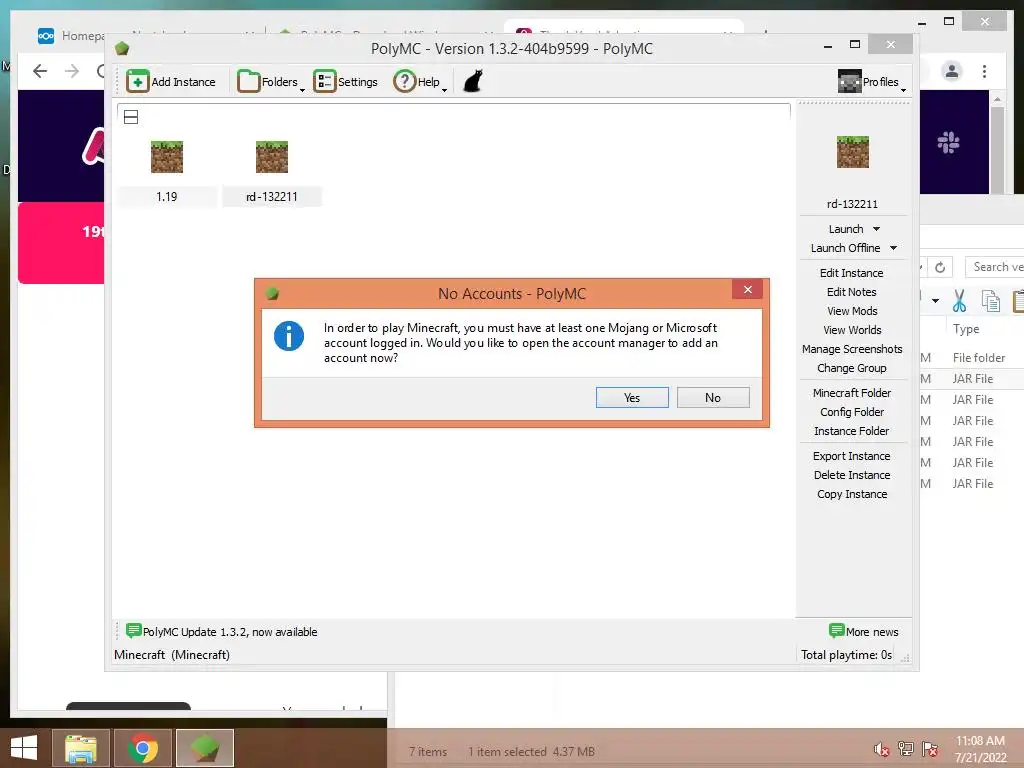Click the rd-132211 icon in side panel
This screenshot has height=768, width=1024.
(853, 152)
